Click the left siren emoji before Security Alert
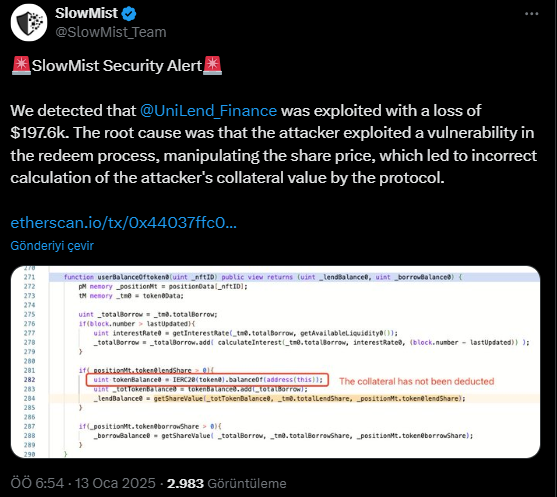 (21, 66)
